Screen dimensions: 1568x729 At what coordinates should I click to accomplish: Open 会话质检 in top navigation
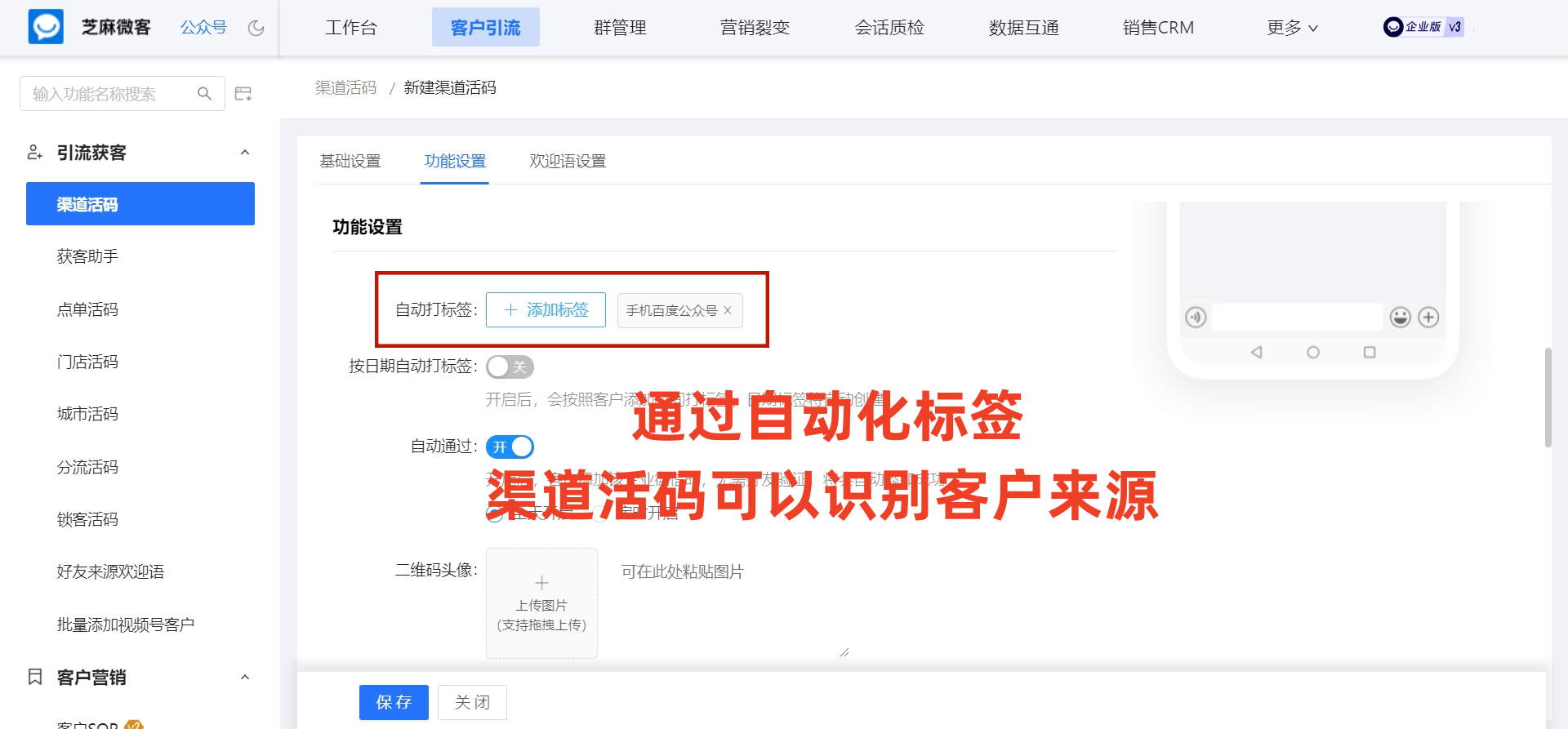click(x=889, y=28)
